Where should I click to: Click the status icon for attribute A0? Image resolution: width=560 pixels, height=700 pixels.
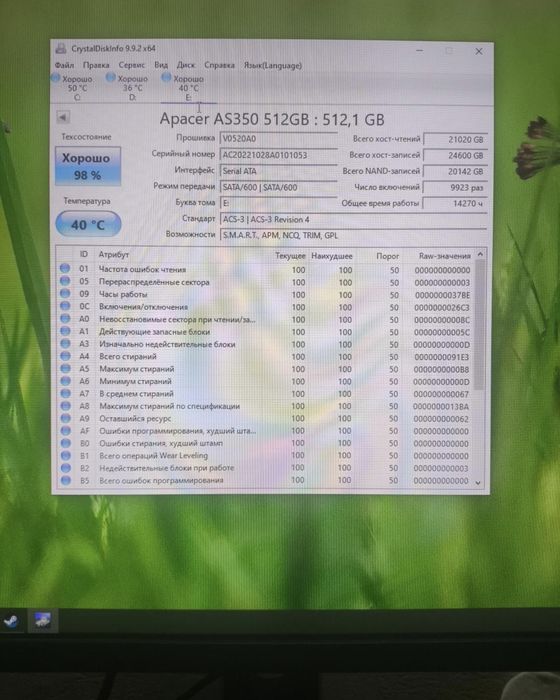tap(65, 318)
